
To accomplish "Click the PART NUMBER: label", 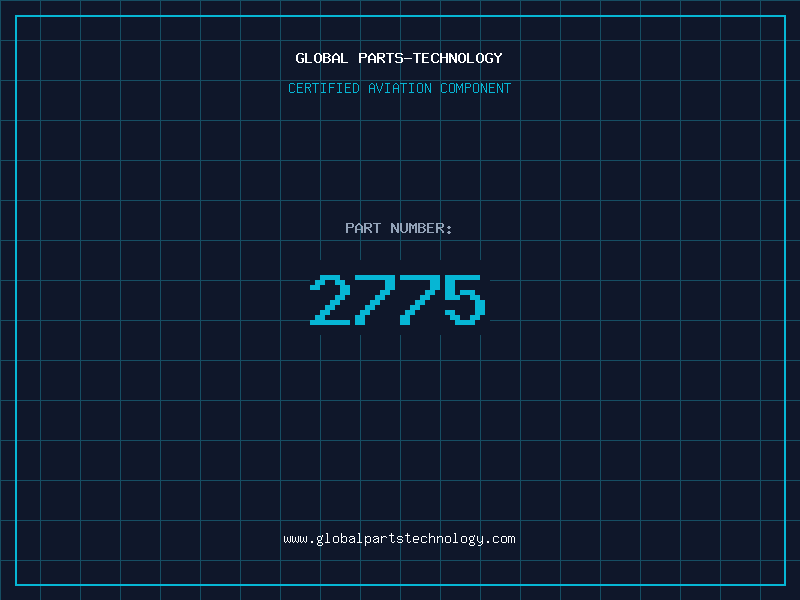I will [x=398, y=228].
